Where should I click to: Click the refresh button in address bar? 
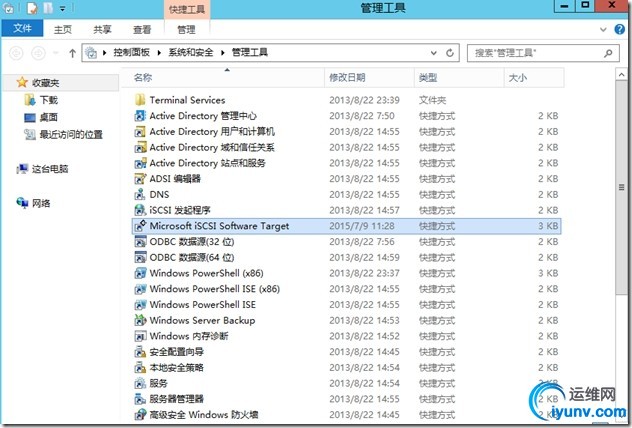coord(450,53)
